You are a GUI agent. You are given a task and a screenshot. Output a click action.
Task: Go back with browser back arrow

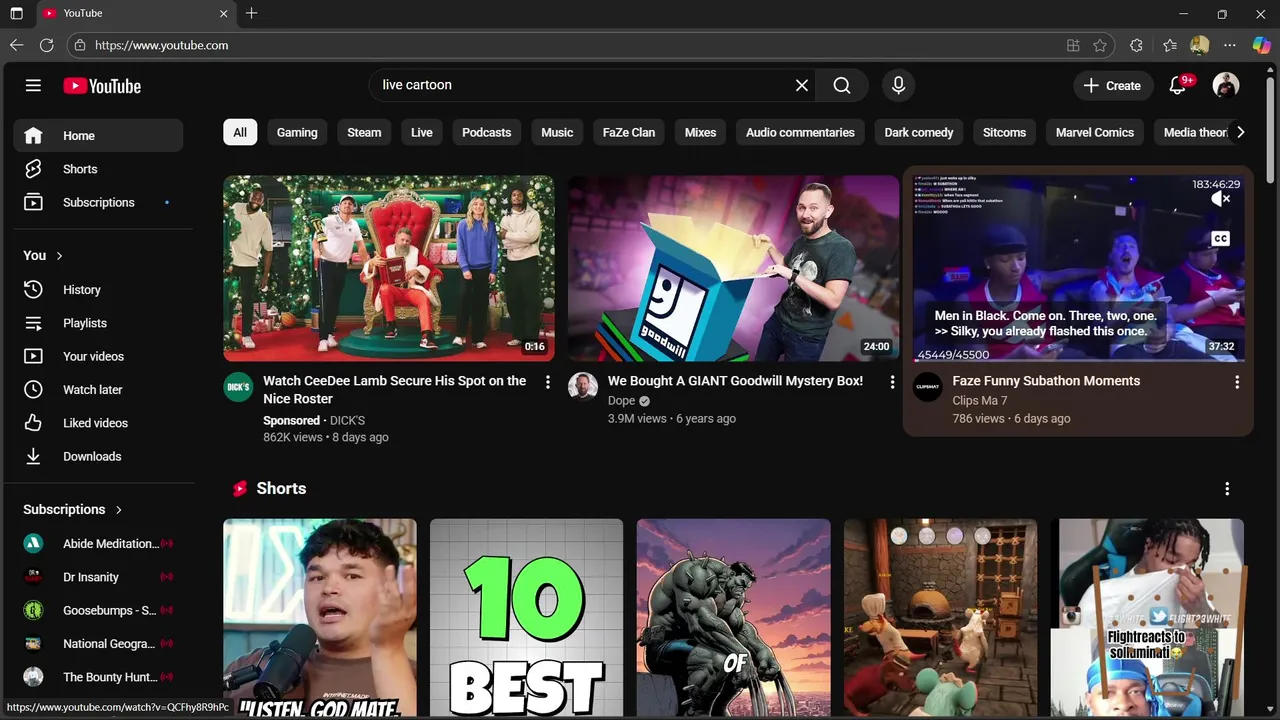(x=16, y=45)
